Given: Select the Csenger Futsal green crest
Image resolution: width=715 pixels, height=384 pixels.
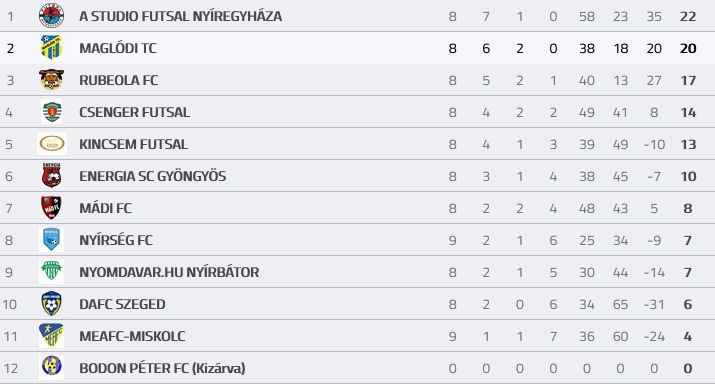Looking at the screenshot, I should pos(52,112).
